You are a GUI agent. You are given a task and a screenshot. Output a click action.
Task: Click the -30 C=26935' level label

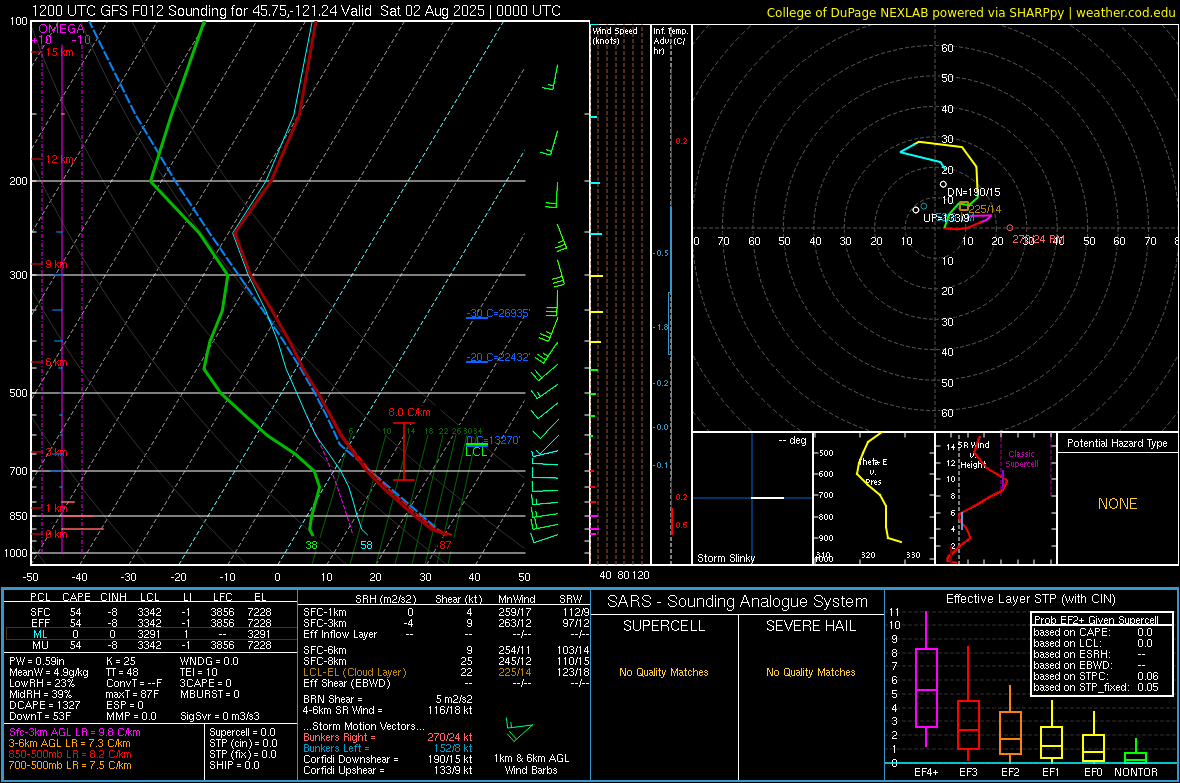click(498, 313)
